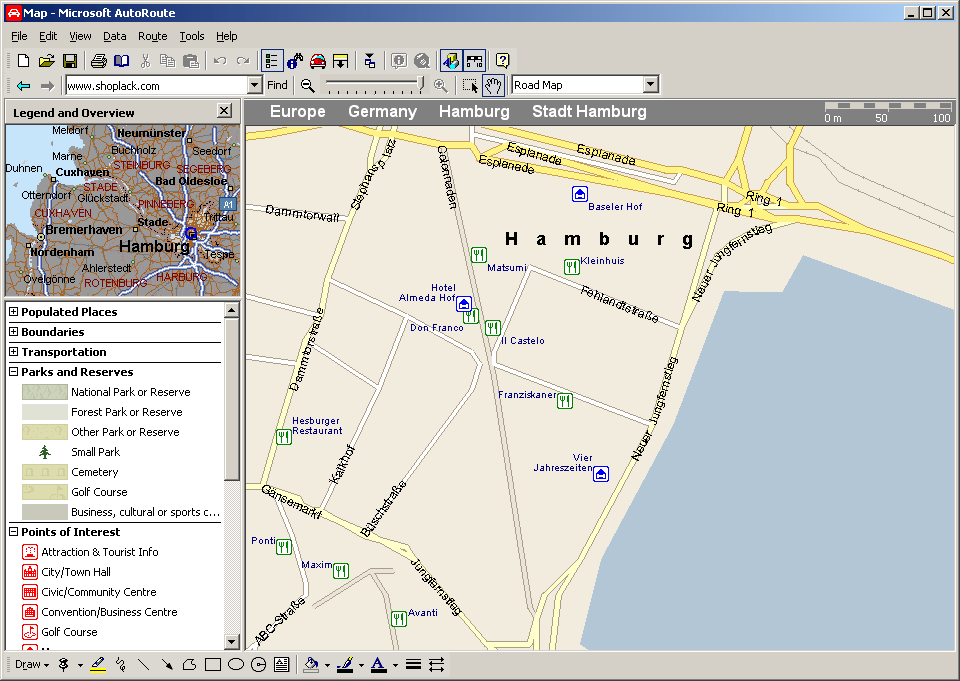Select the yellow Highlighter tool
The image size is (960, 681).
coord(98,664)
